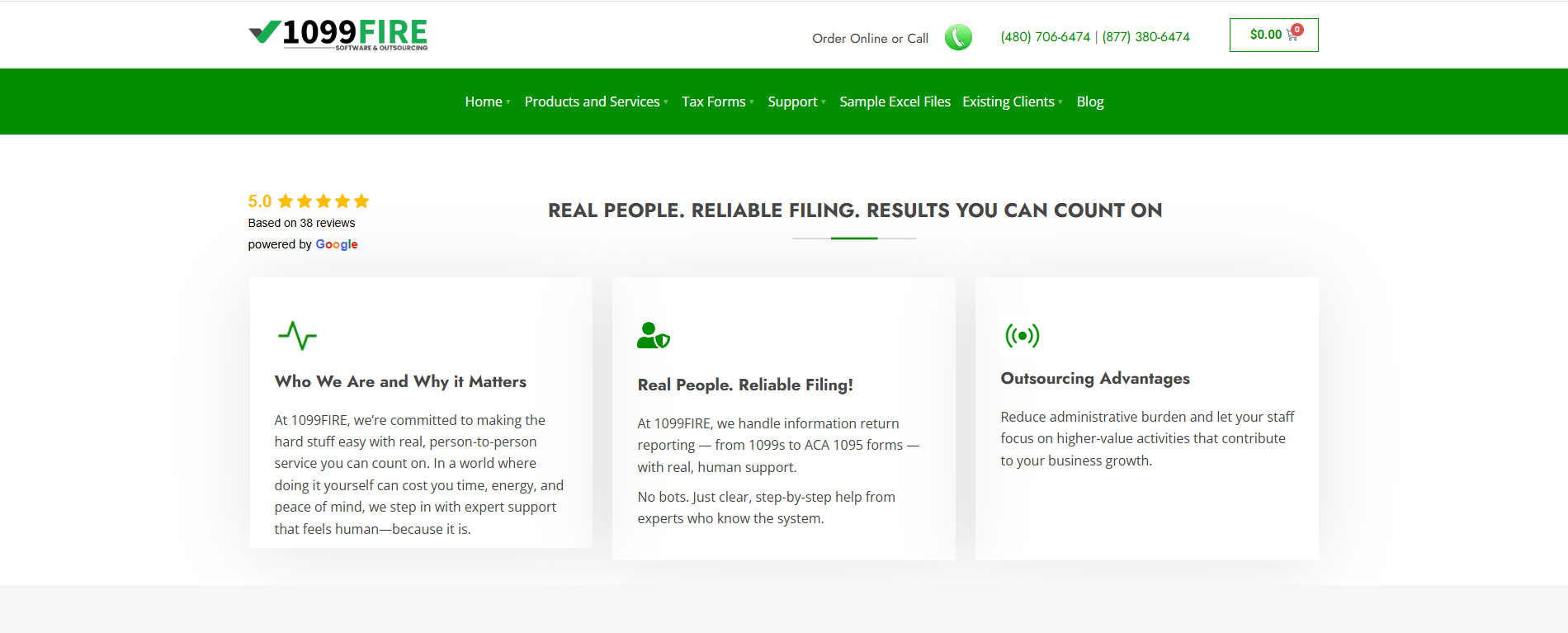The width and height of the screenshot is (1568, 633).
Task: Expand the Tax Forms dropdown
Action: (x=717, y=102)
